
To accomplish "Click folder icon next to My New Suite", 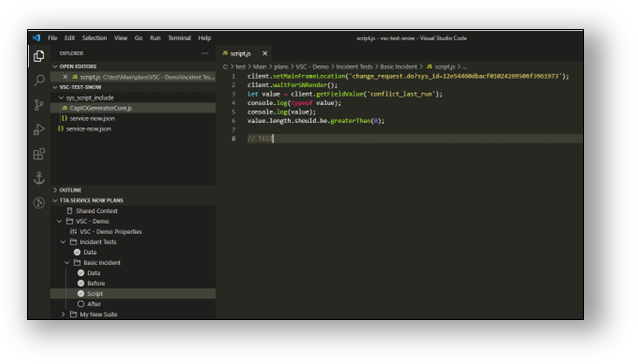I will (73, 314).
